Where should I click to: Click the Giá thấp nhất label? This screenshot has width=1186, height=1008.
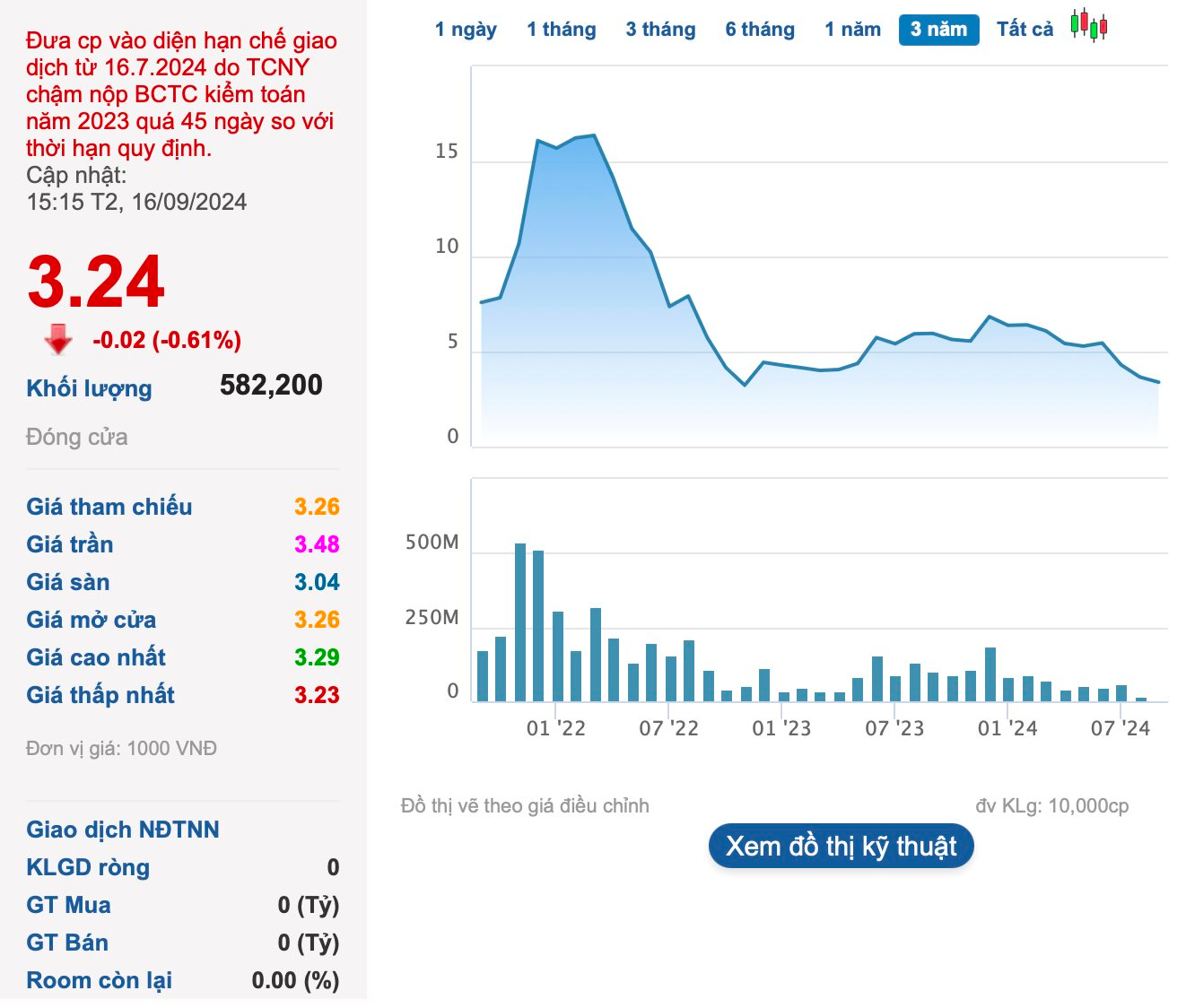pos(100,695)
